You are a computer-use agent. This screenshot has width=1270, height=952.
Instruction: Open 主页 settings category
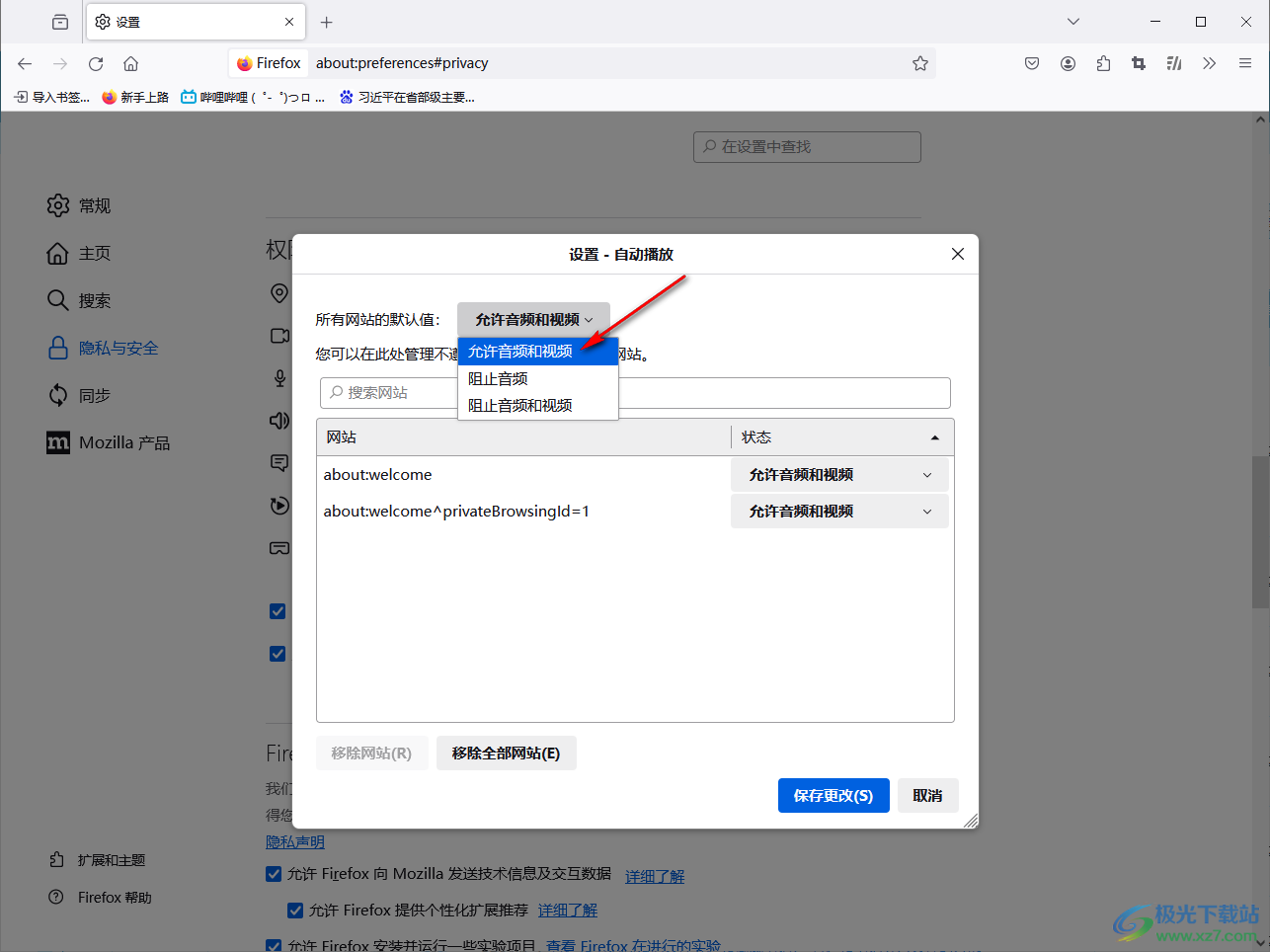click(x=79, y=253)
